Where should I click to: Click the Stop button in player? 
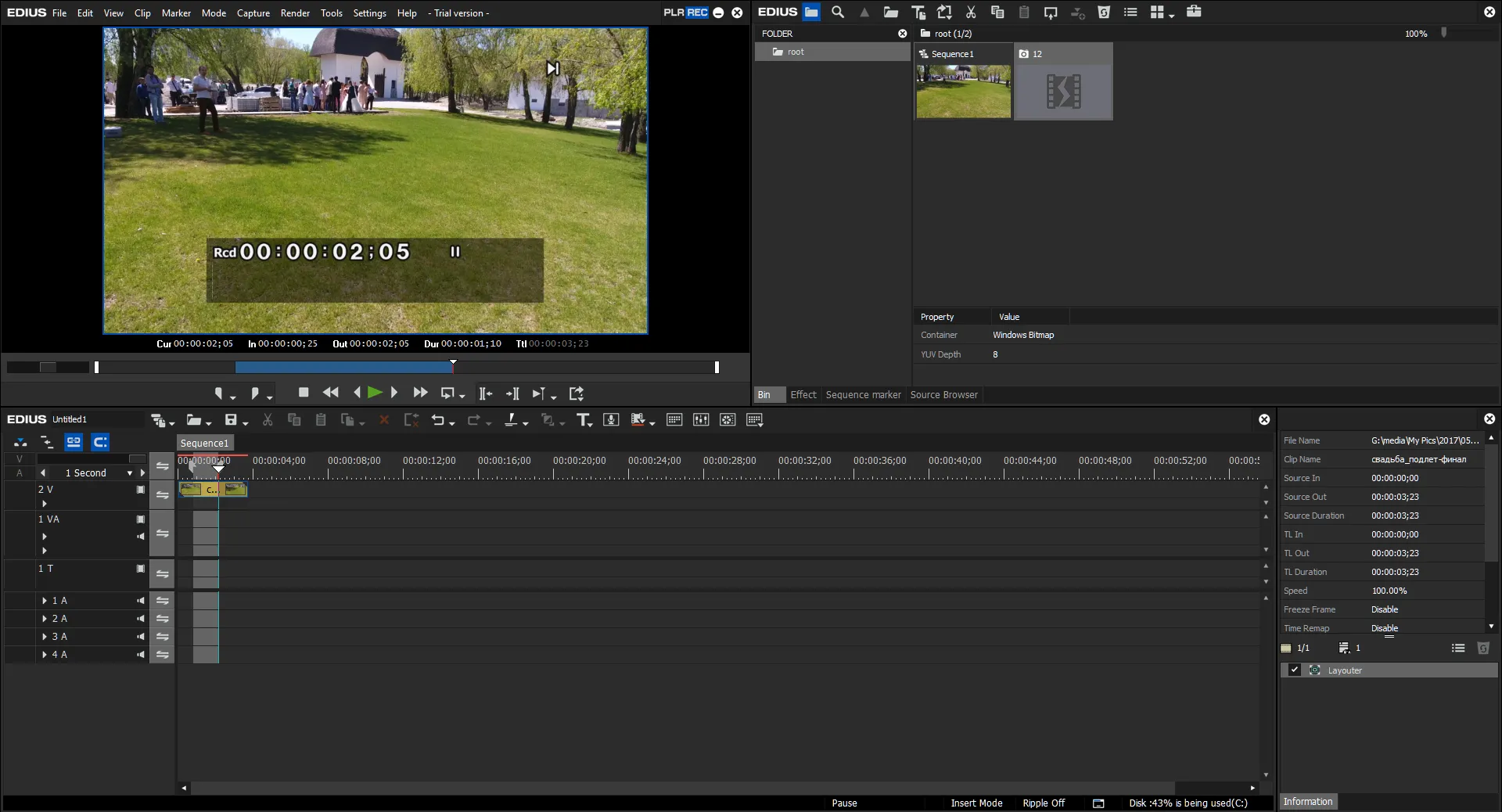pyautogui.click(x=304, y=393)
